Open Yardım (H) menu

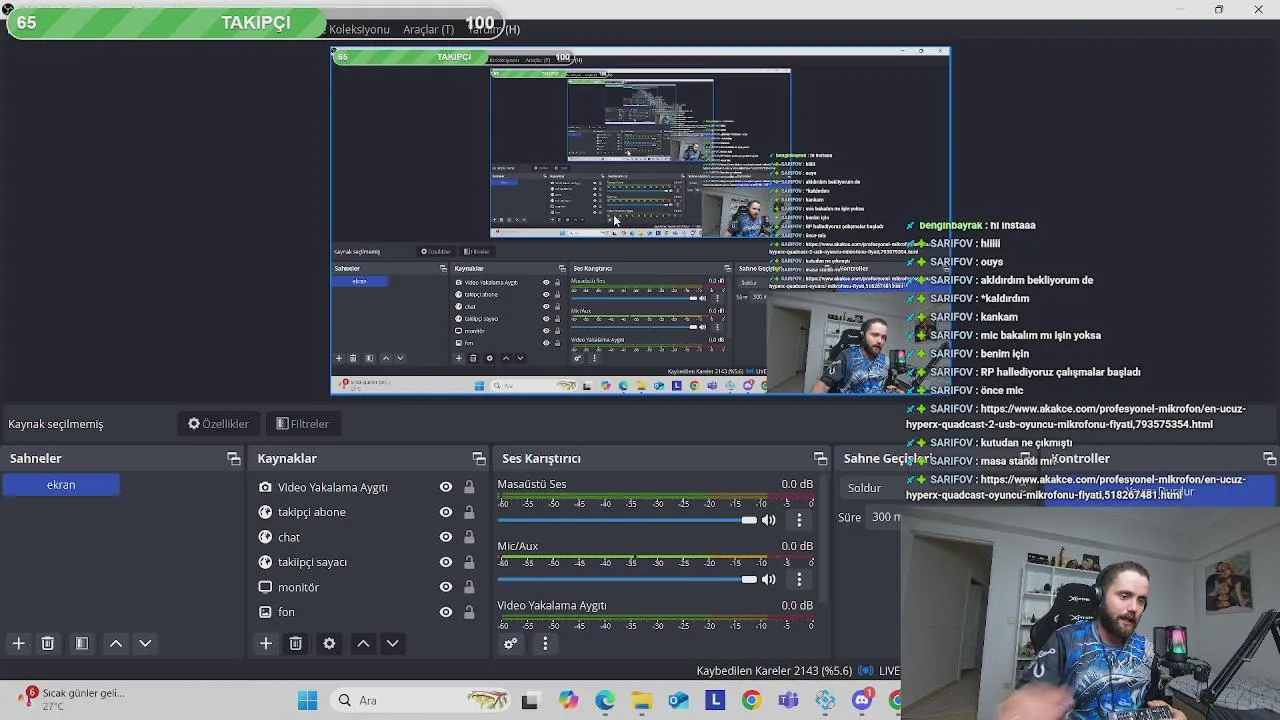pyautogui.click(x=494, y=29)
